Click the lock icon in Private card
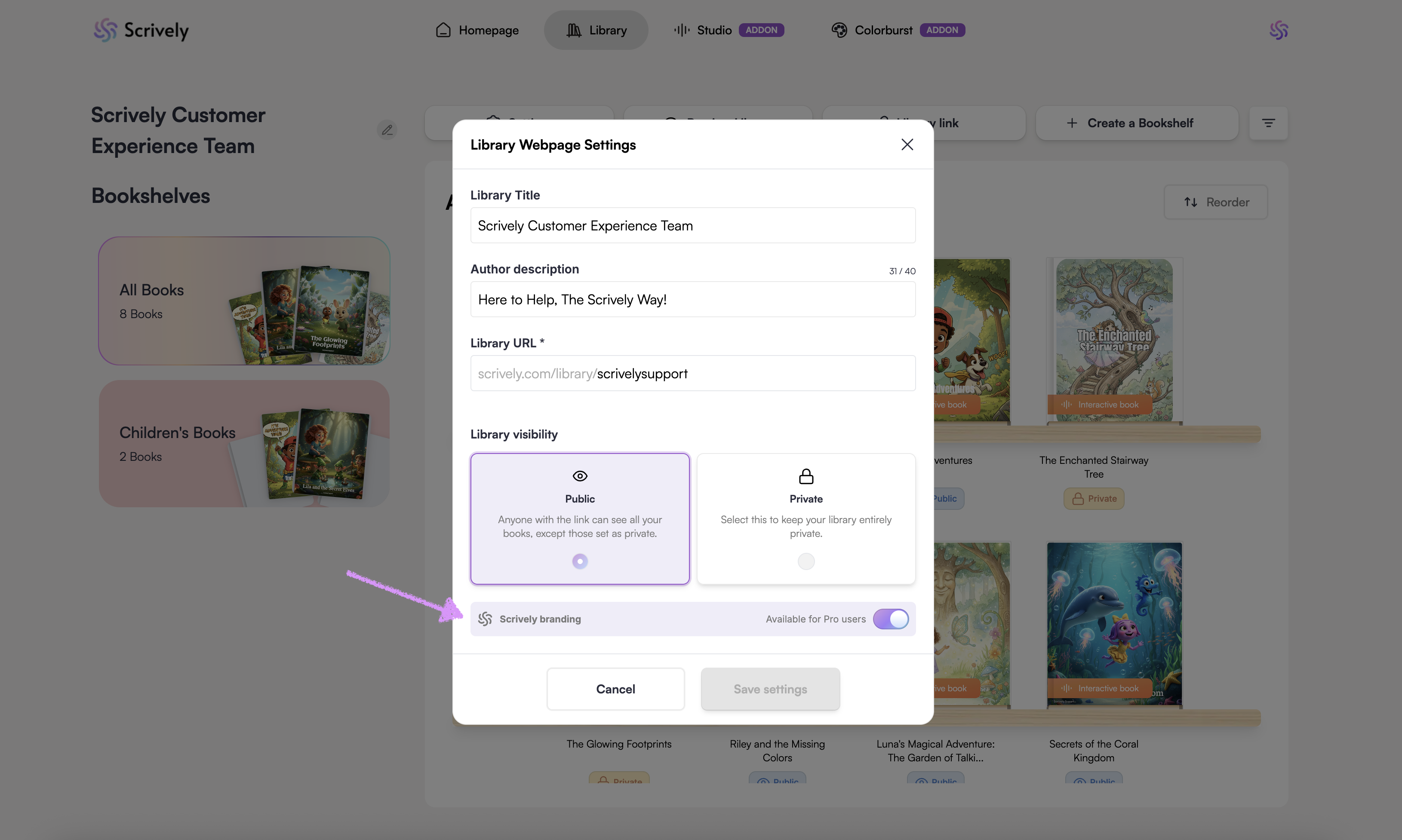This screenshot has height=840, width=1402. pyautogui.click(x=806, y=477)
